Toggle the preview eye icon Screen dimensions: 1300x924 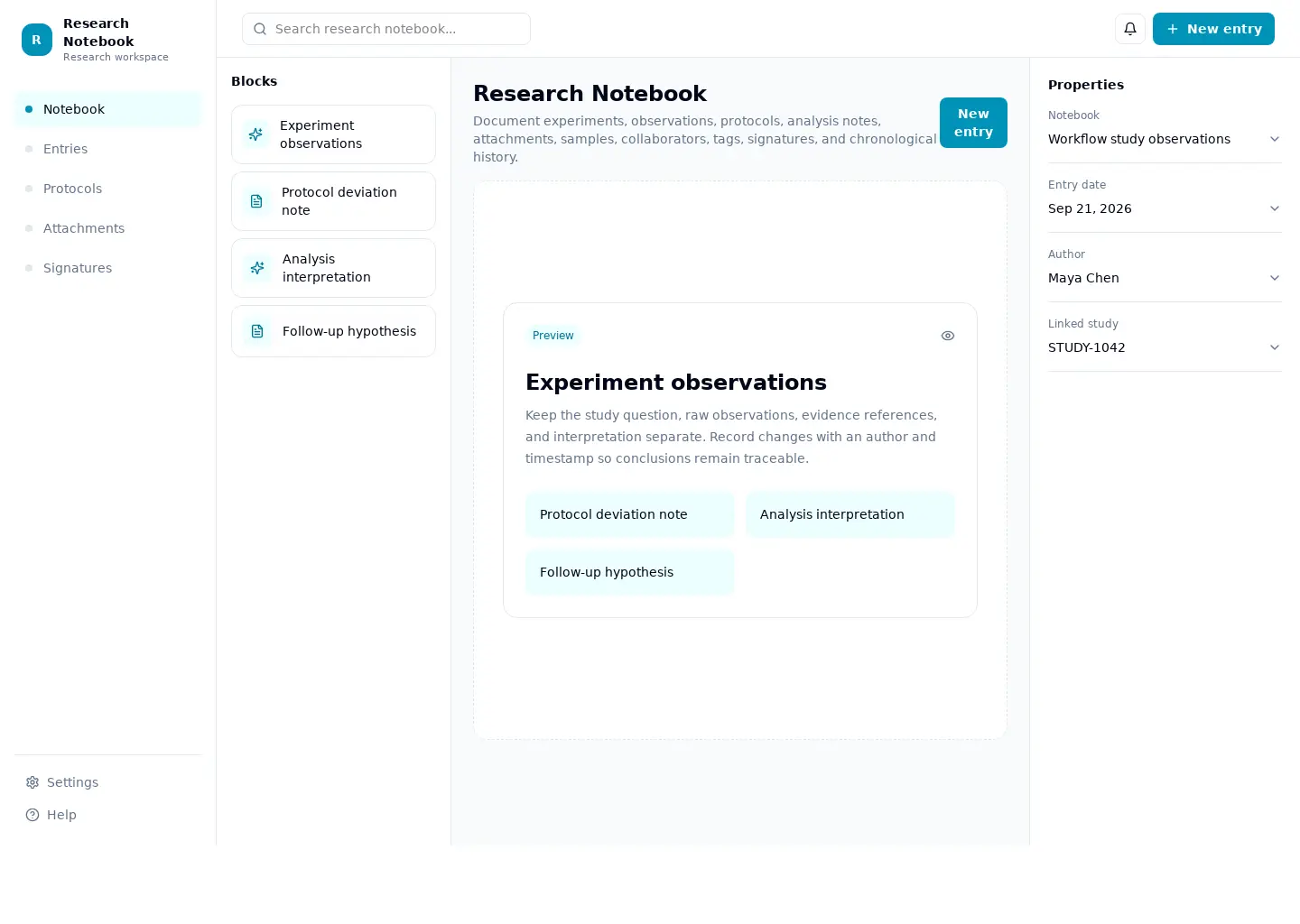[948, 336]
